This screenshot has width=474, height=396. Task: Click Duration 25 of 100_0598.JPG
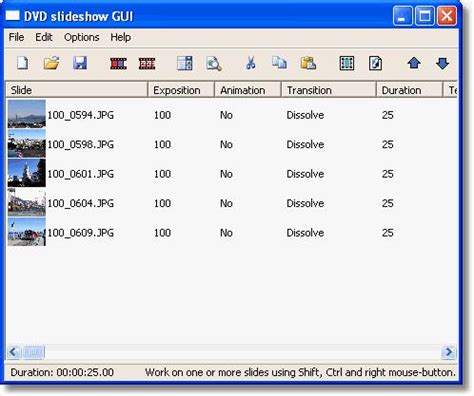(x=388, y=144)
